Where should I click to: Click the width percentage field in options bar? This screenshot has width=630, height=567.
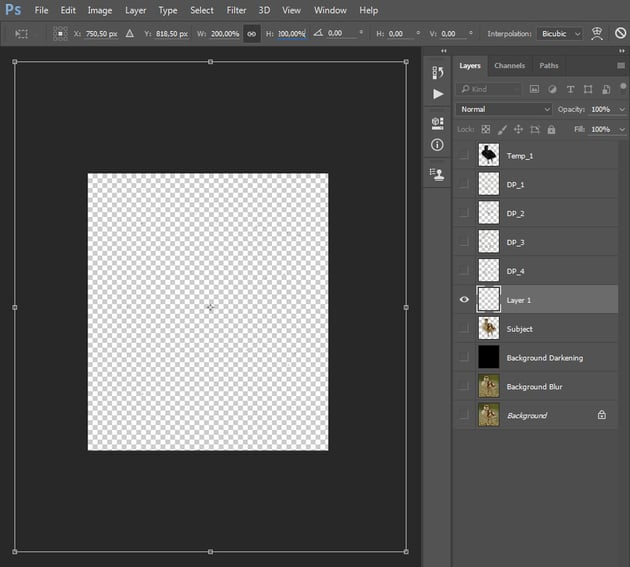[x=223, y=33]
